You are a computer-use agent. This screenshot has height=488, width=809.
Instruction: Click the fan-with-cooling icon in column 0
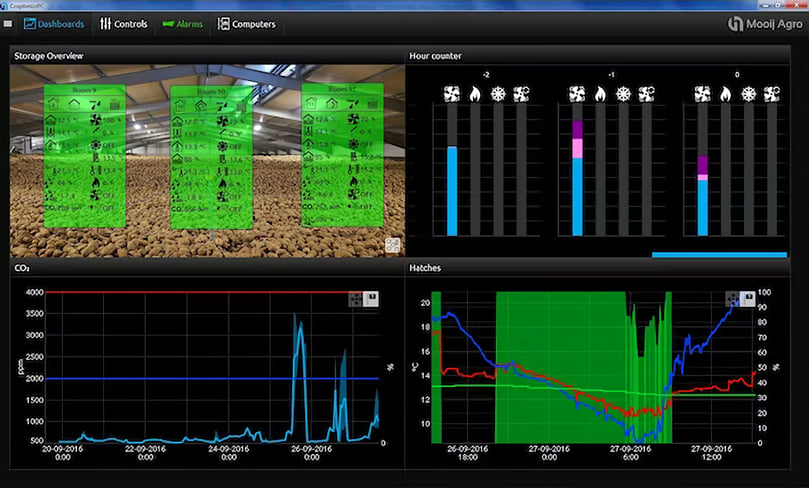tap(772, 94)
